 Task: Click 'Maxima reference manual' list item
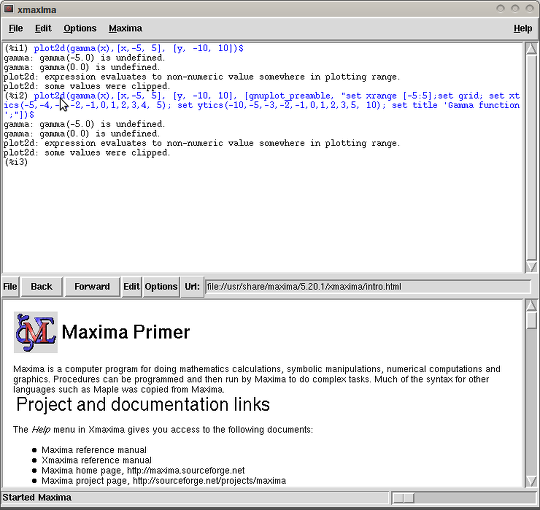94,450
